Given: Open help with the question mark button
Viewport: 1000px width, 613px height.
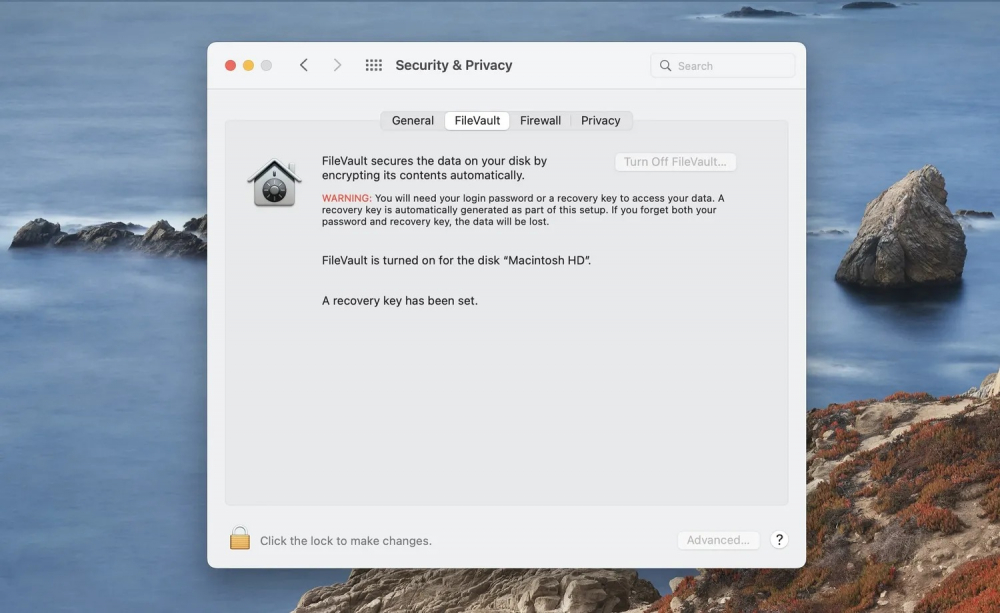Looking at the screenshot, I should tap(779, 540).
